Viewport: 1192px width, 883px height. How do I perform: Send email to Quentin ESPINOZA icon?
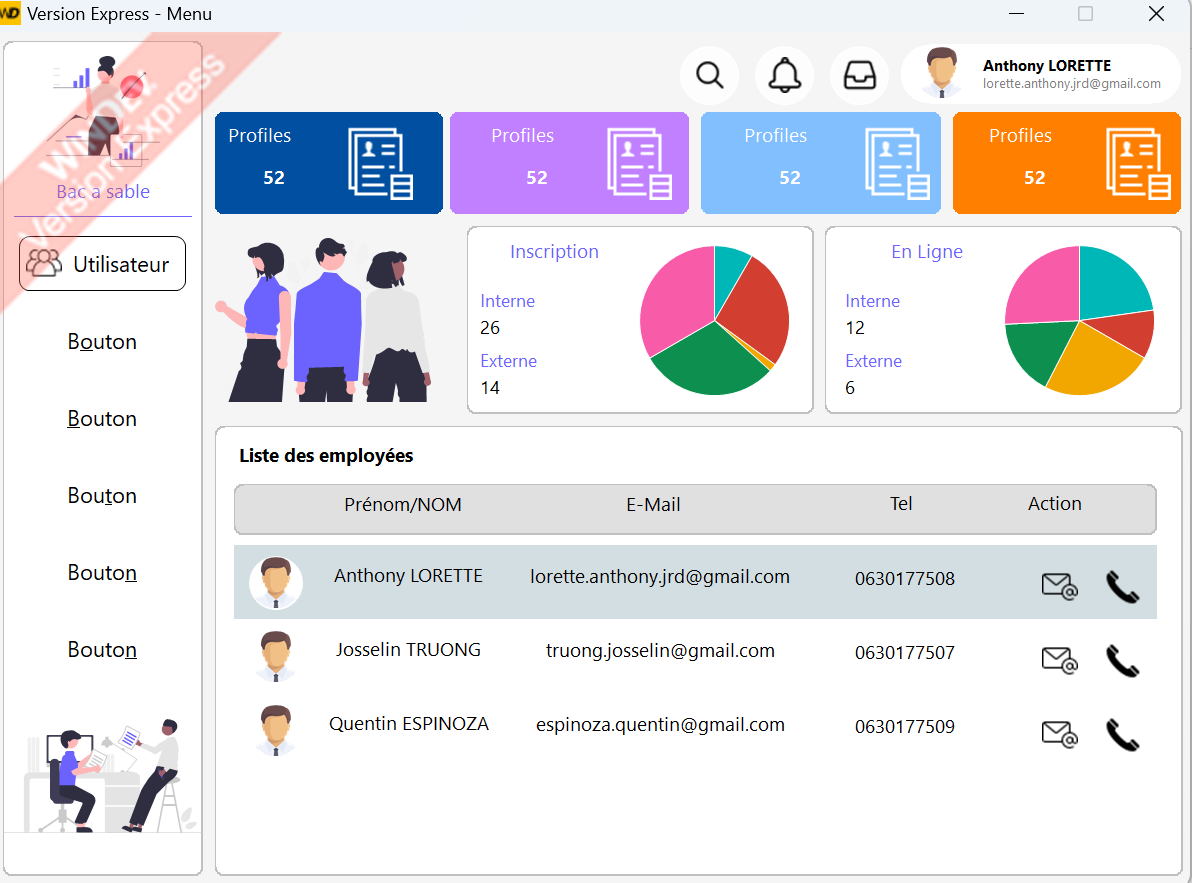1059,734
